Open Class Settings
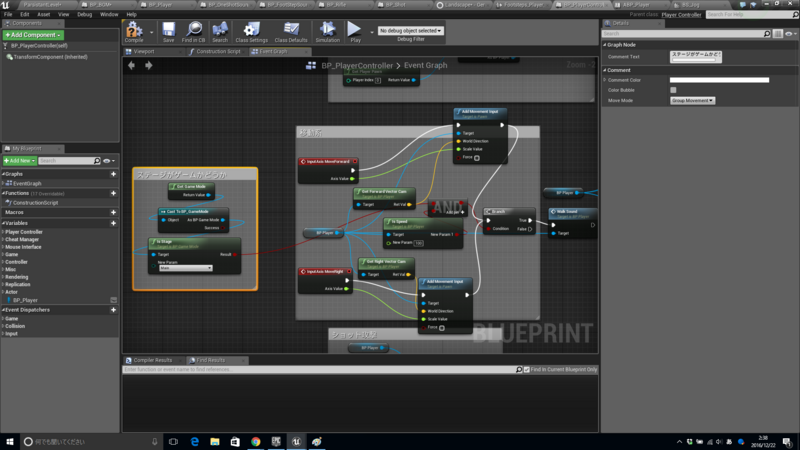This screenshot has height=450, width=800. (x=251, y=32)
